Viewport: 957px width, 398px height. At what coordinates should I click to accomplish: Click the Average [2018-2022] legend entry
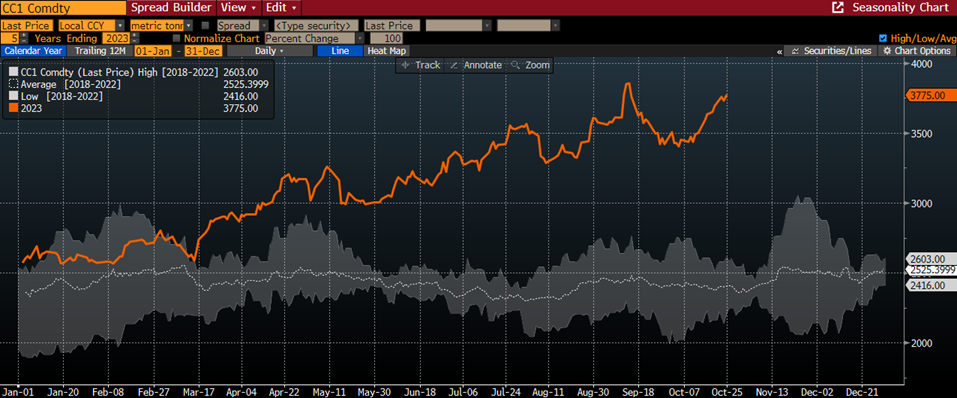coord(71,84)
